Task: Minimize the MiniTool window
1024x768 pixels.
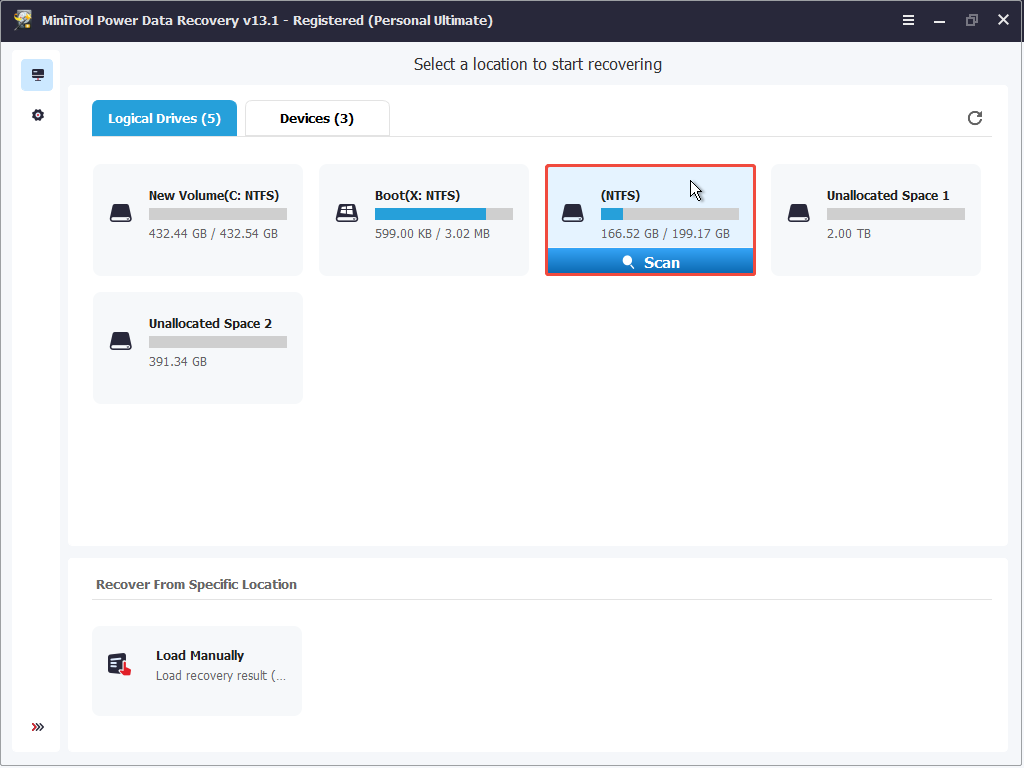Action: click(939, 20)
